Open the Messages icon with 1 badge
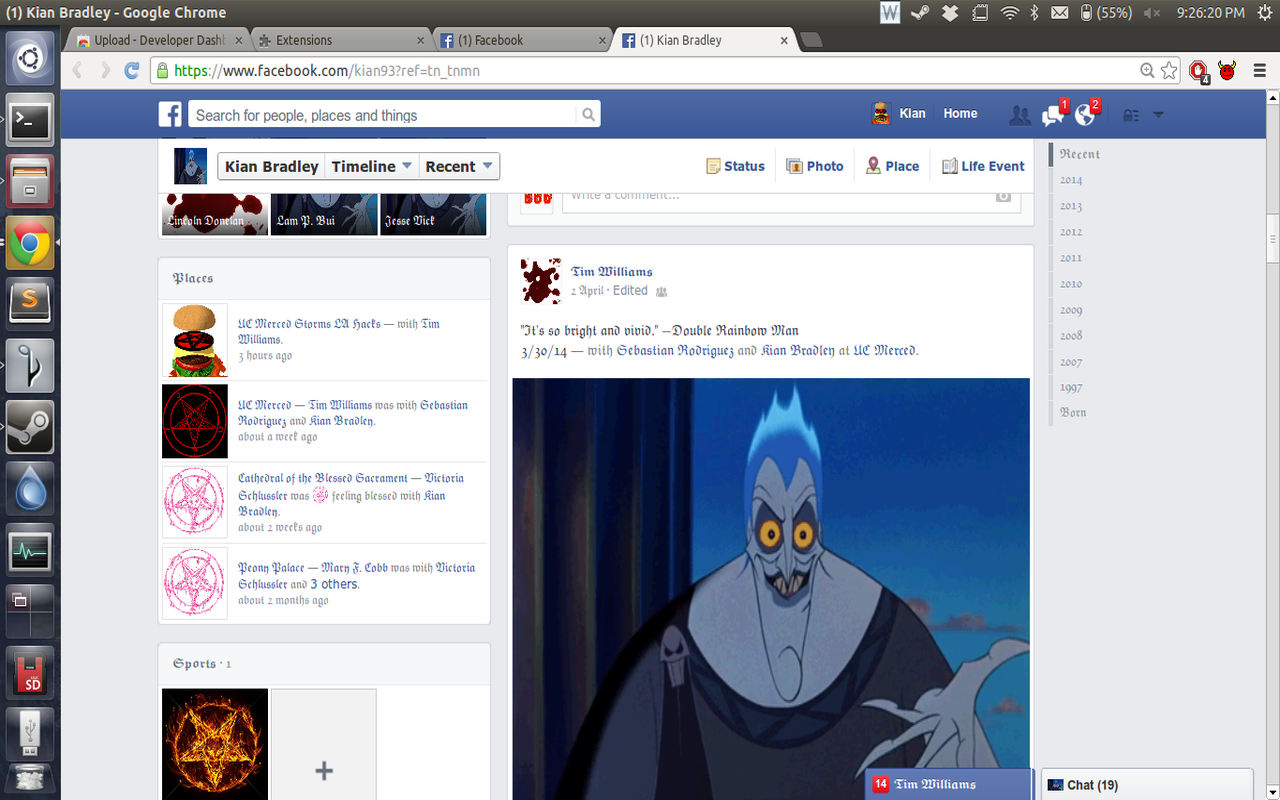1280x800 pixels. 1052,115
